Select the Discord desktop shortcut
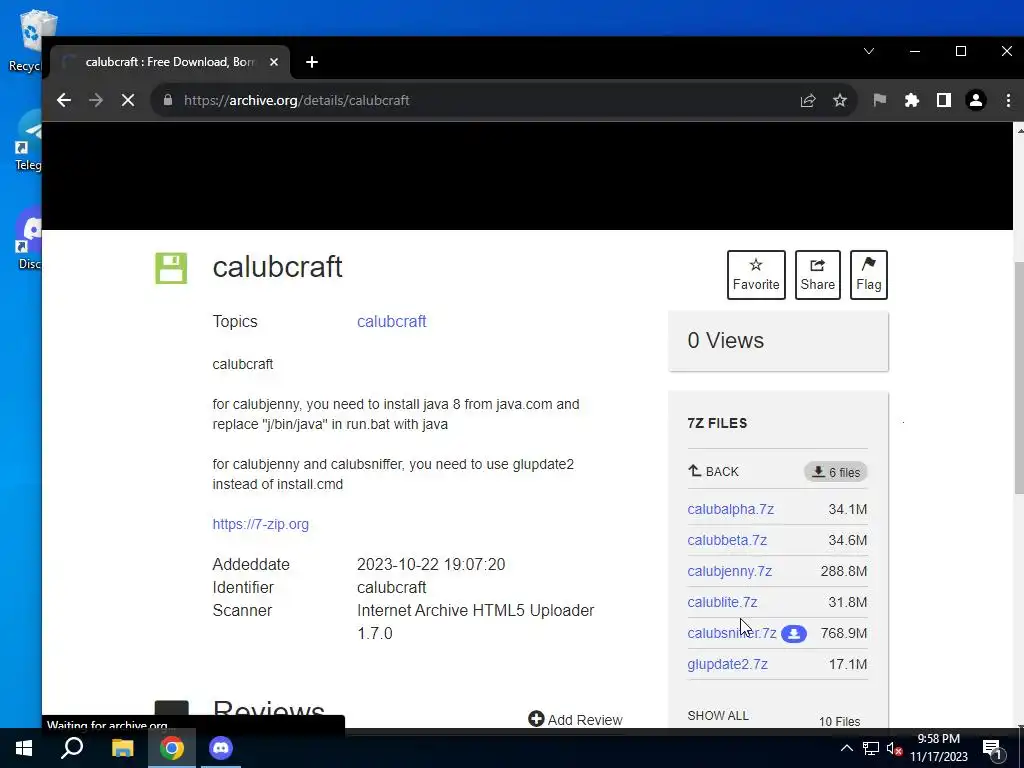 29,238
